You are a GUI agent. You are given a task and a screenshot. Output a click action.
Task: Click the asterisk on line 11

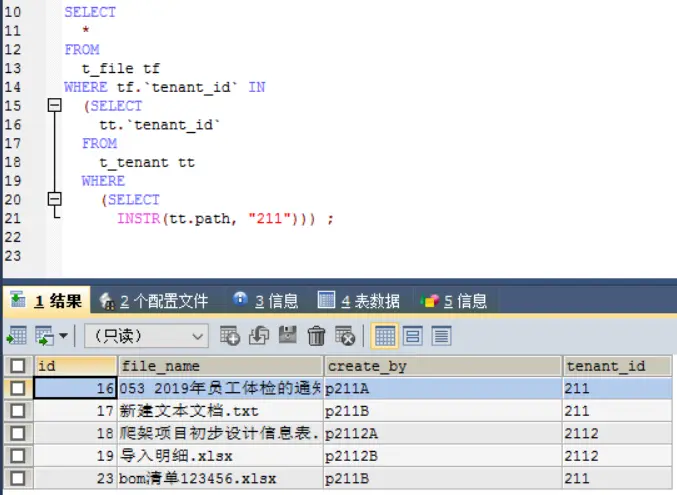pyautogui.click(x=85, y=31)
